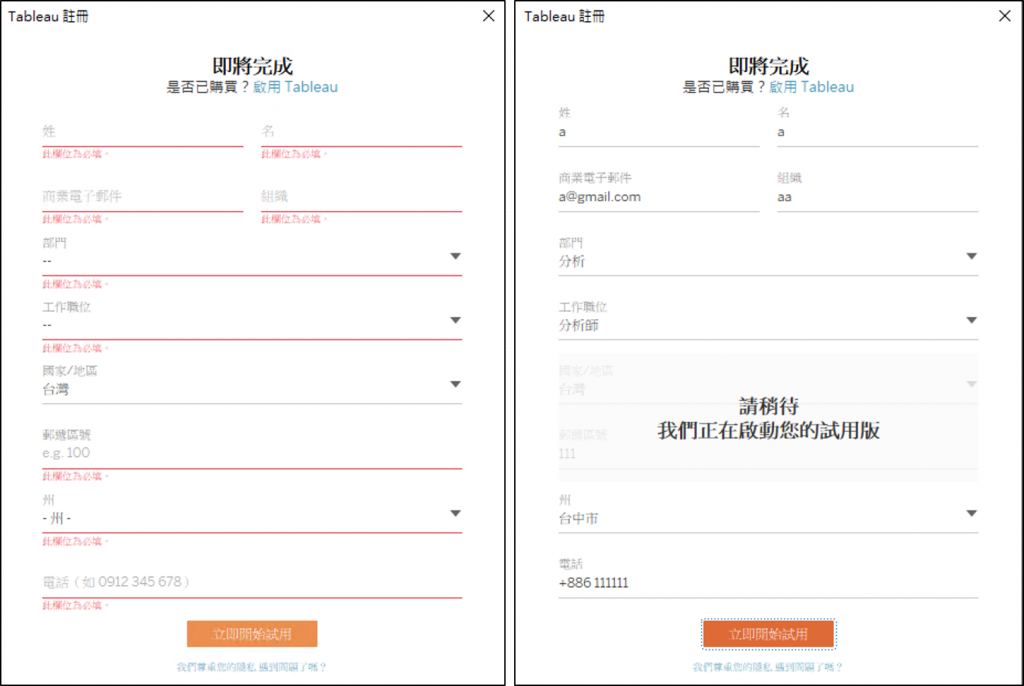1024x686 pixels.
Task: Focus the empty 名 field in left window
Action: [361, 132]
